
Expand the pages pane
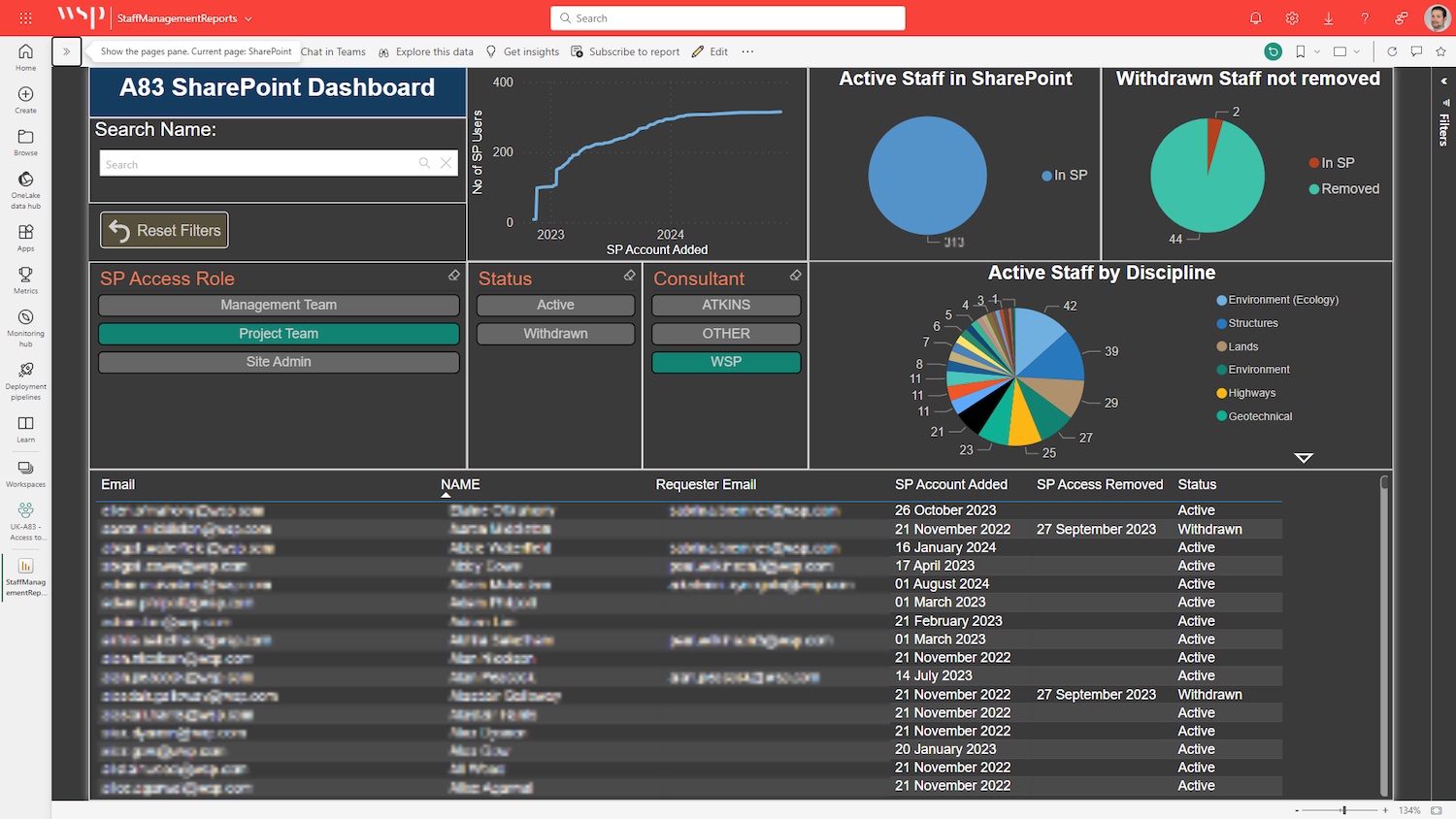click(66, 51)
